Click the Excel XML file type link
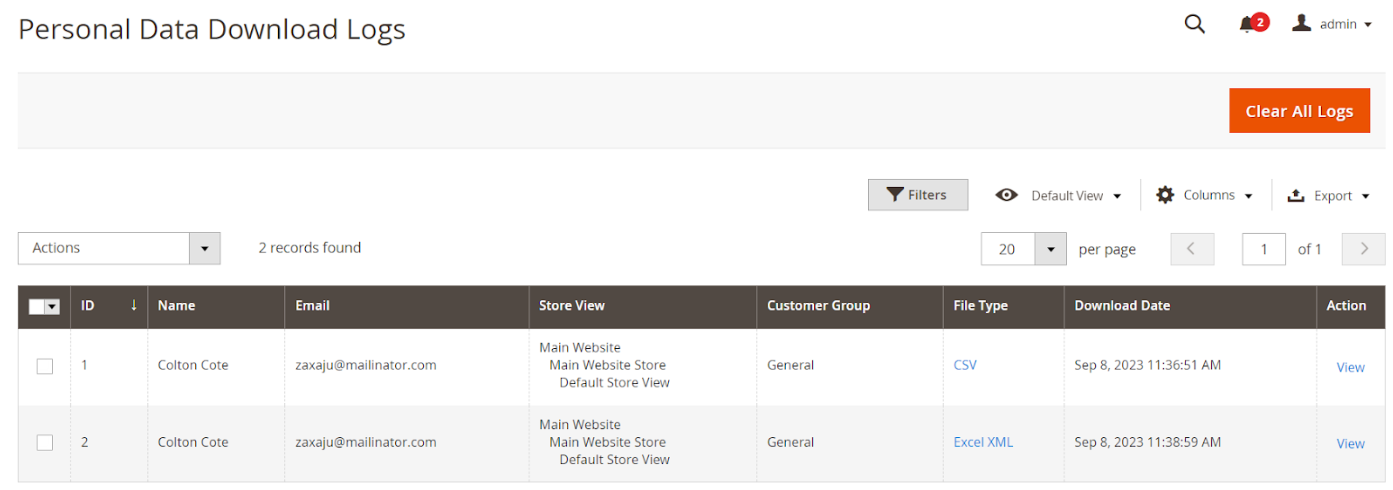Screen dimensions: 1393x490 coord(983,442)
